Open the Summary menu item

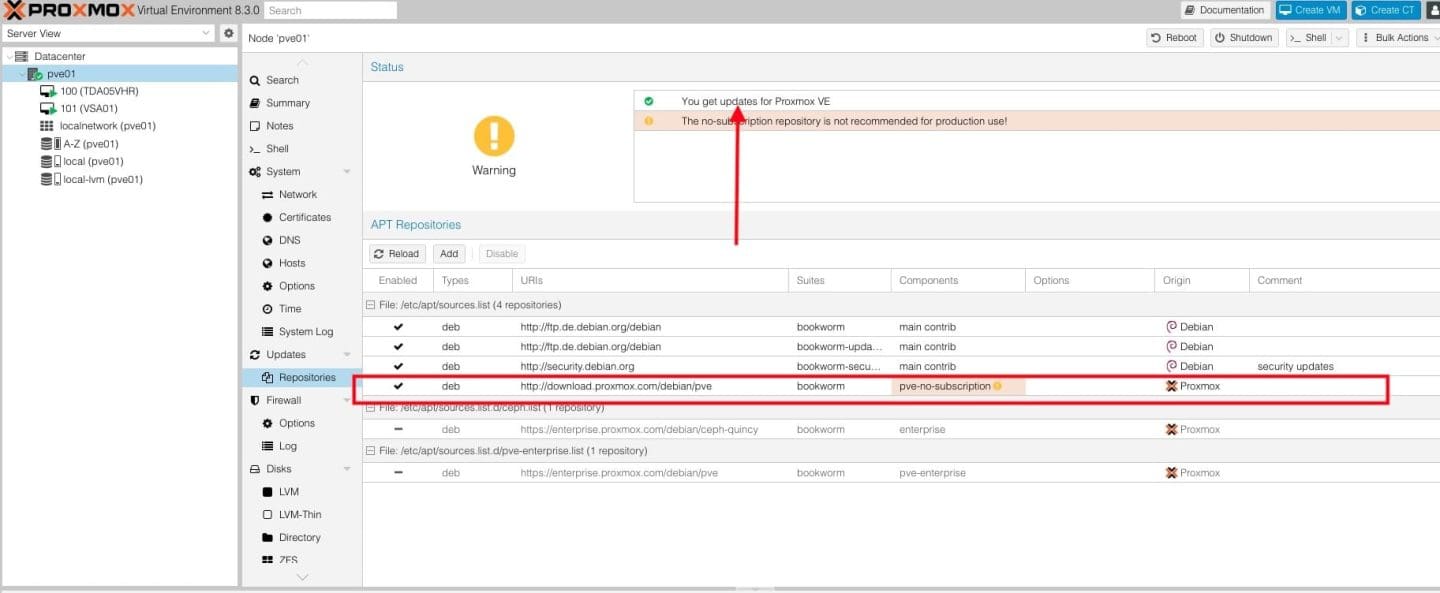tap(287, 103)
